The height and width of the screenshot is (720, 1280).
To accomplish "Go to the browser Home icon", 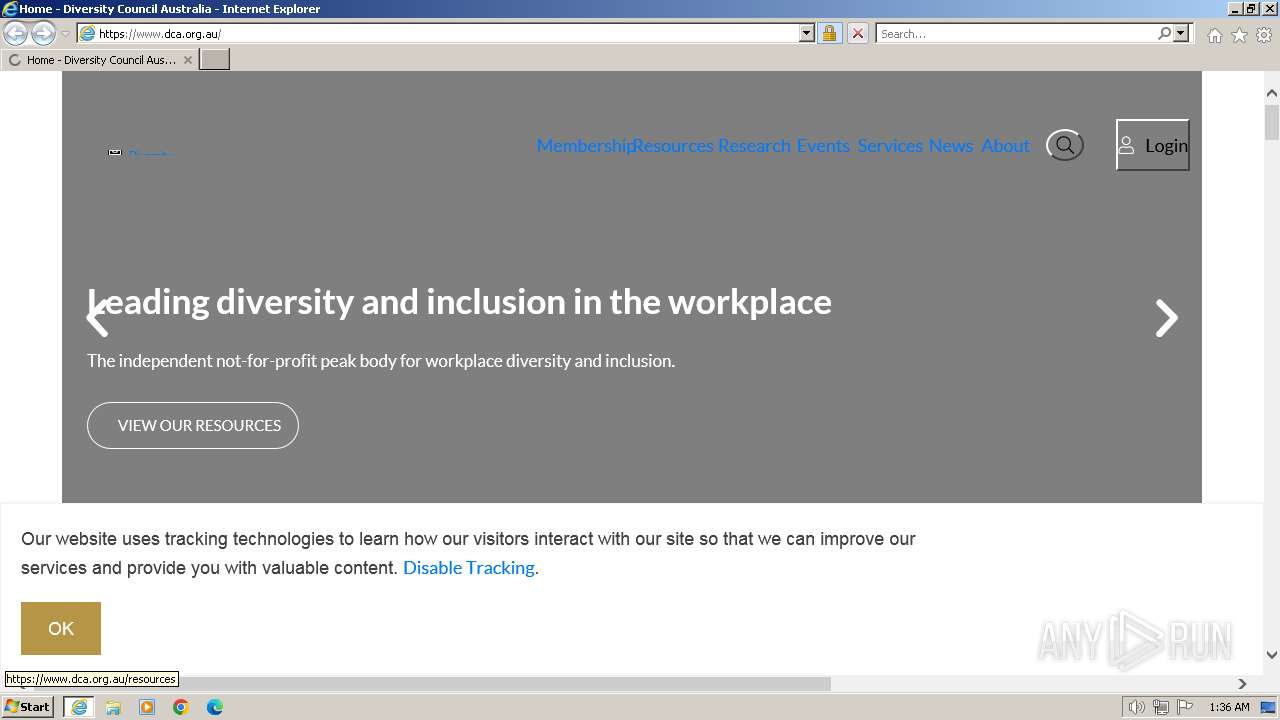I will coord(1214,35).
